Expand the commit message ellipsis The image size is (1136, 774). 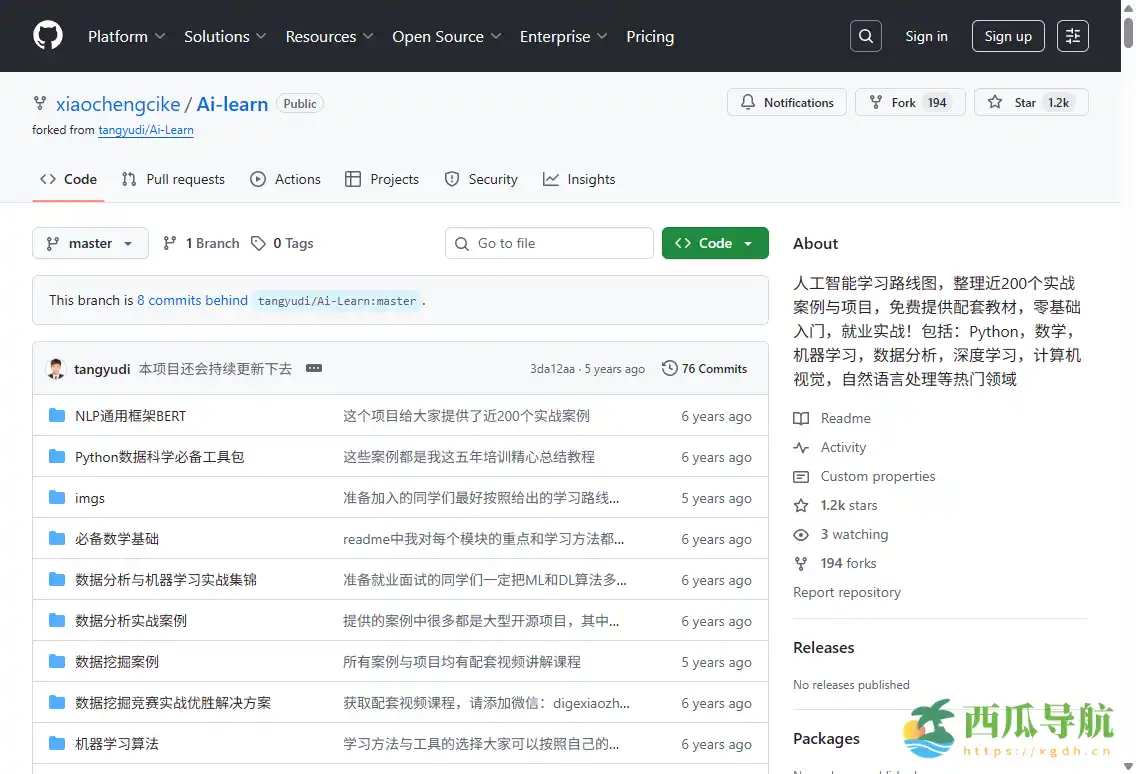pyautogui.click(x=314, y=368)
